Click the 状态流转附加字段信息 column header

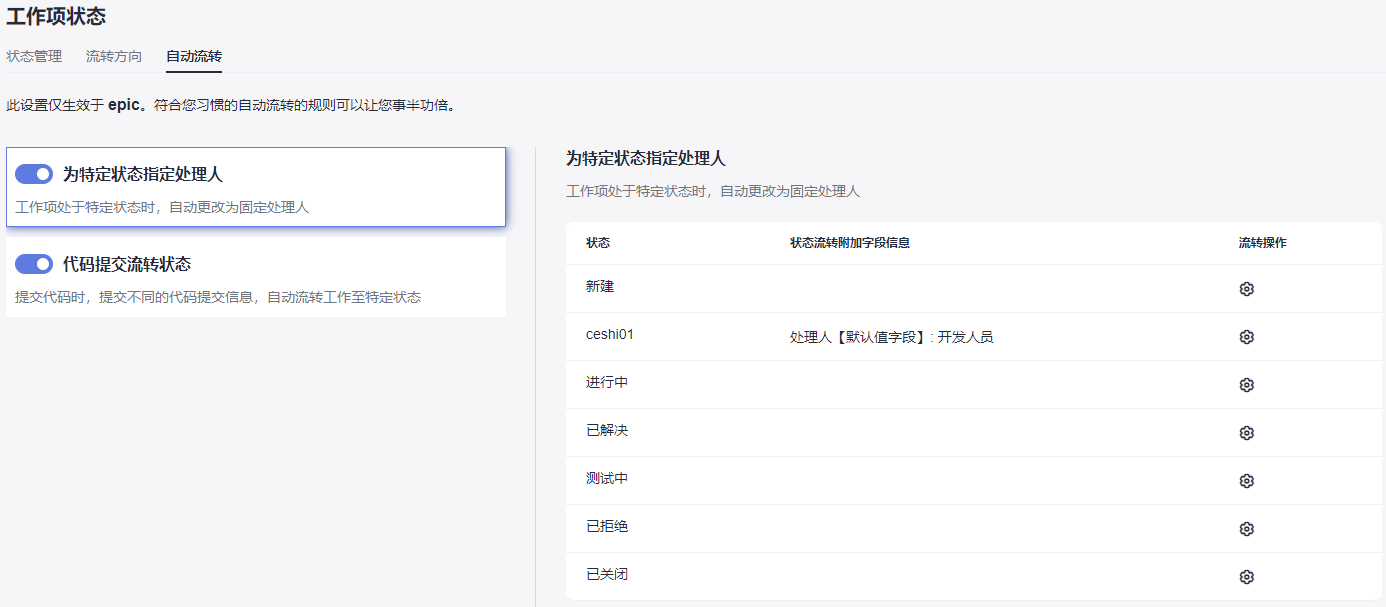click(849, 243)
